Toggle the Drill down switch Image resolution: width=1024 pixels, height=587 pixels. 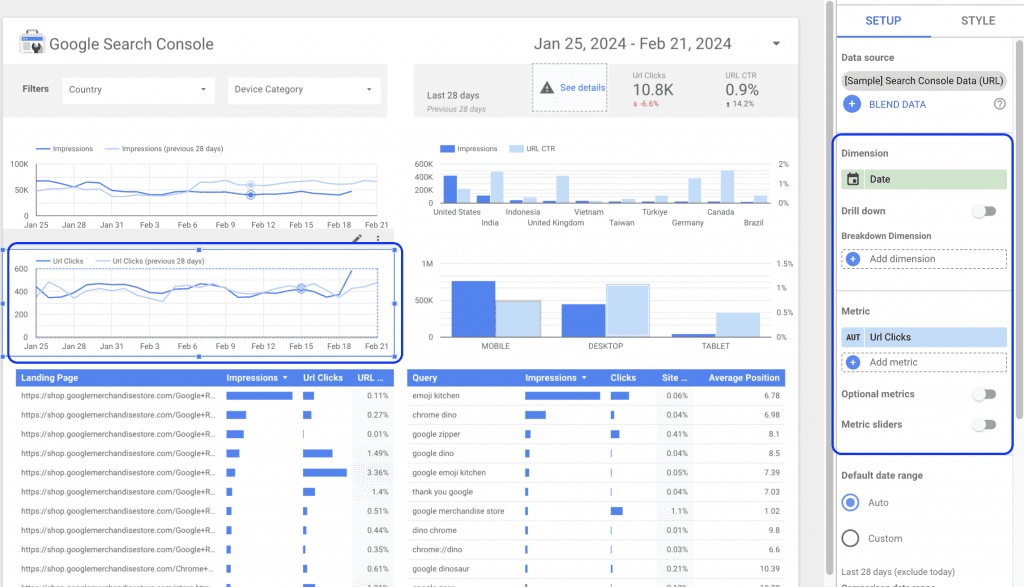(984, 211)
